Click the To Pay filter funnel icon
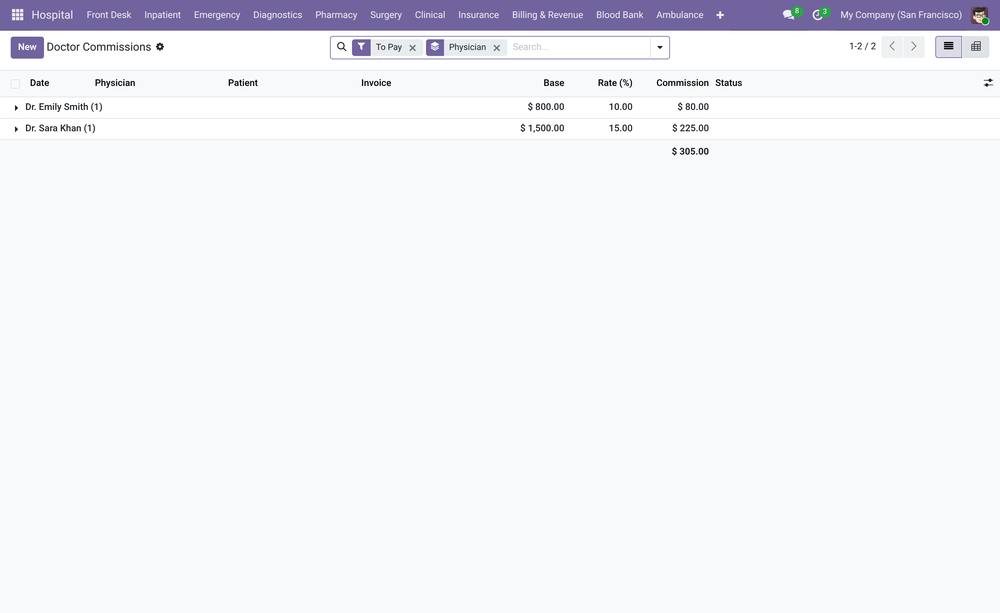This screenshot has height=613, width=1000. [361, 47]
